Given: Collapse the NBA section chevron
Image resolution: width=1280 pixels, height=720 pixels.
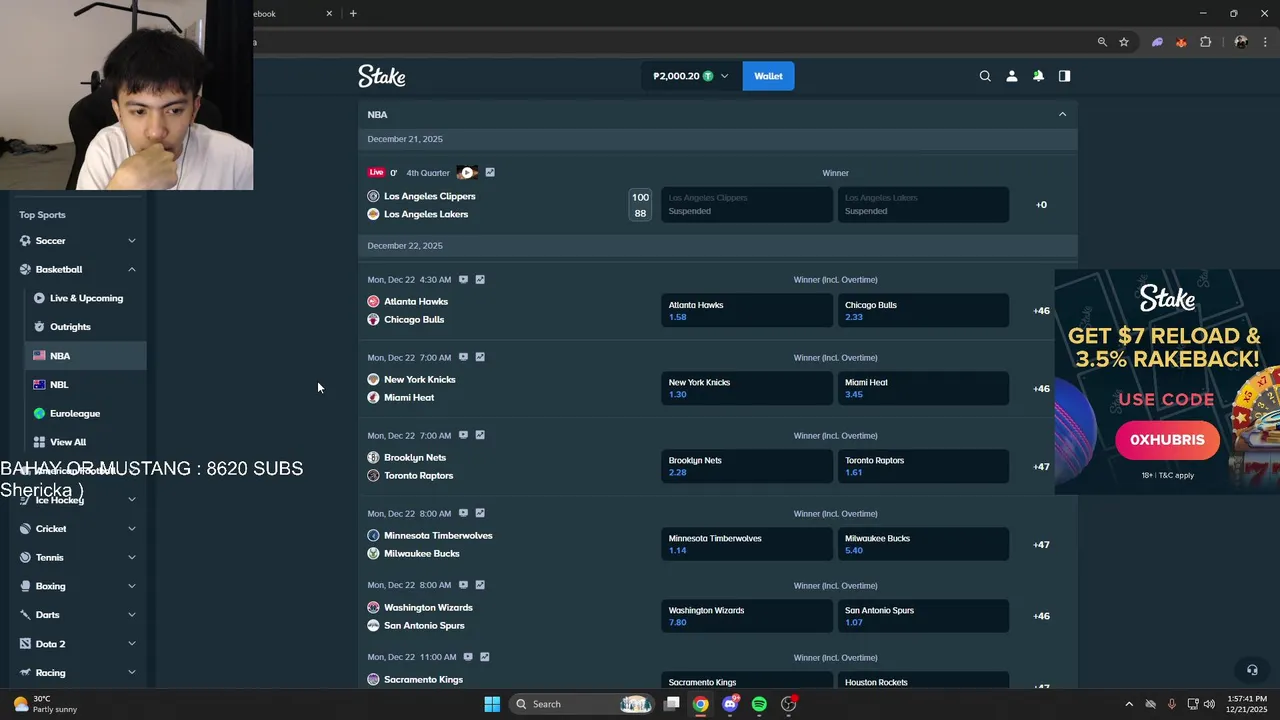Looking at the screenshot, I should pyautogui.click(x=1062, y=114).
